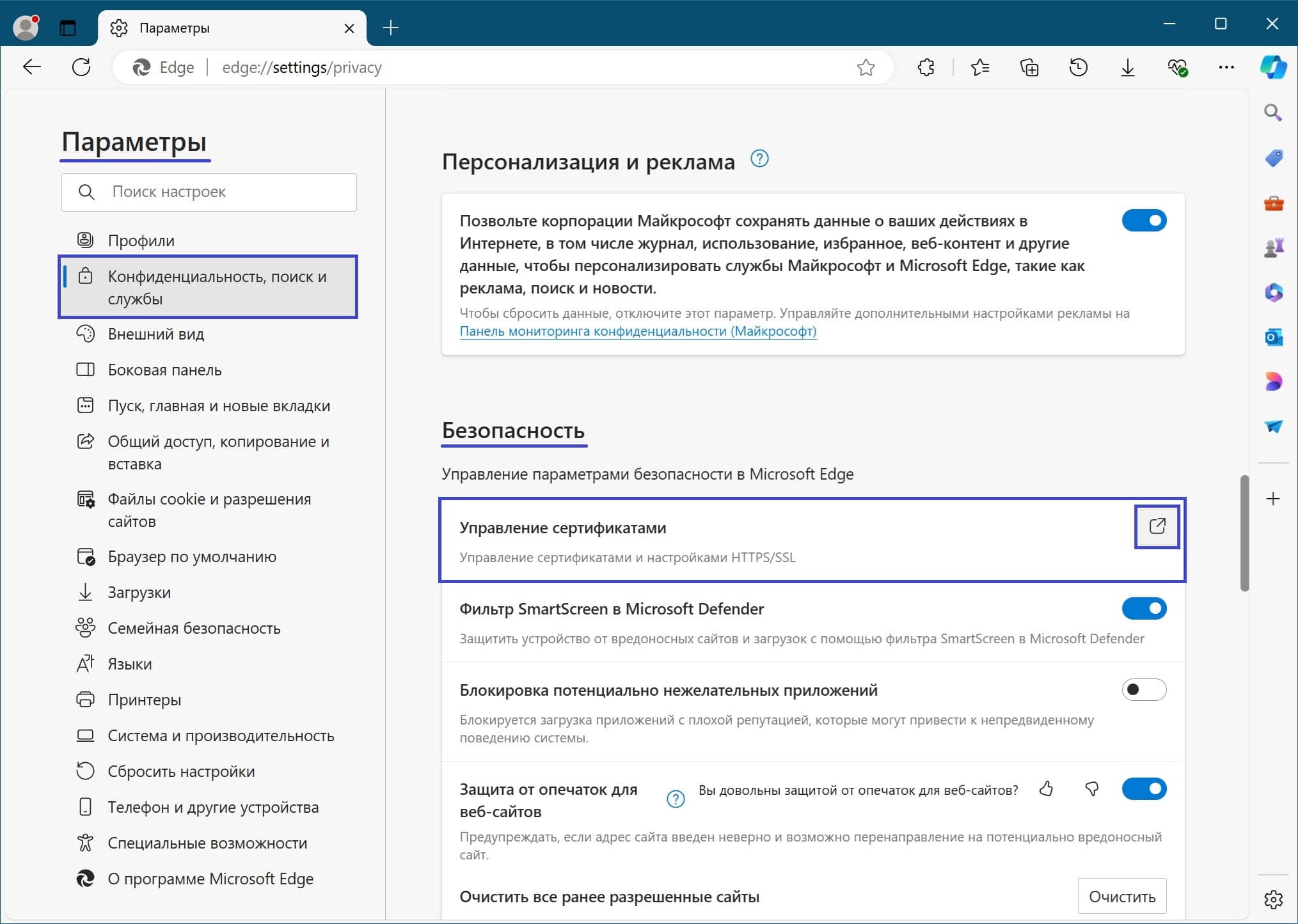Select Внешний вид settings section
Viewport: 1298px width, 924px height.
tap(208, 334)
